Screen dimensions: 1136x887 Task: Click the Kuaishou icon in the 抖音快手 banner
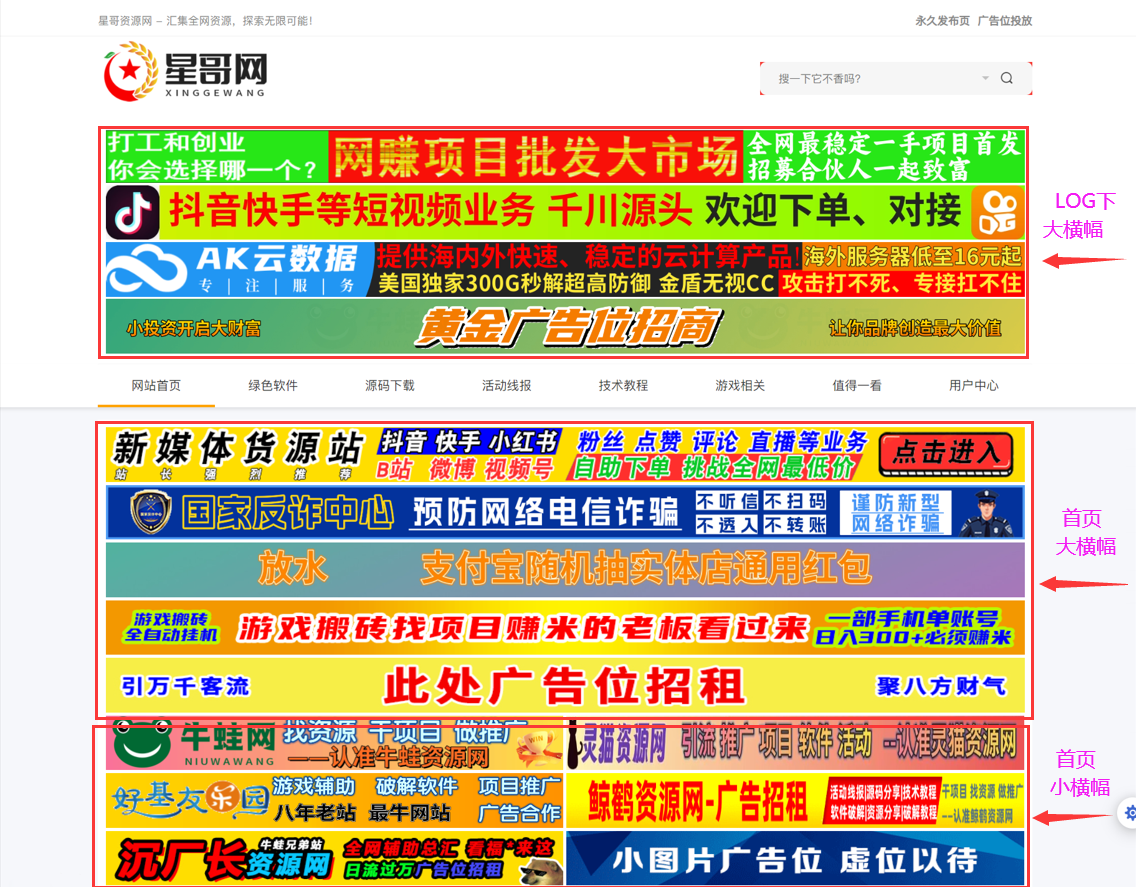point(998,212)
